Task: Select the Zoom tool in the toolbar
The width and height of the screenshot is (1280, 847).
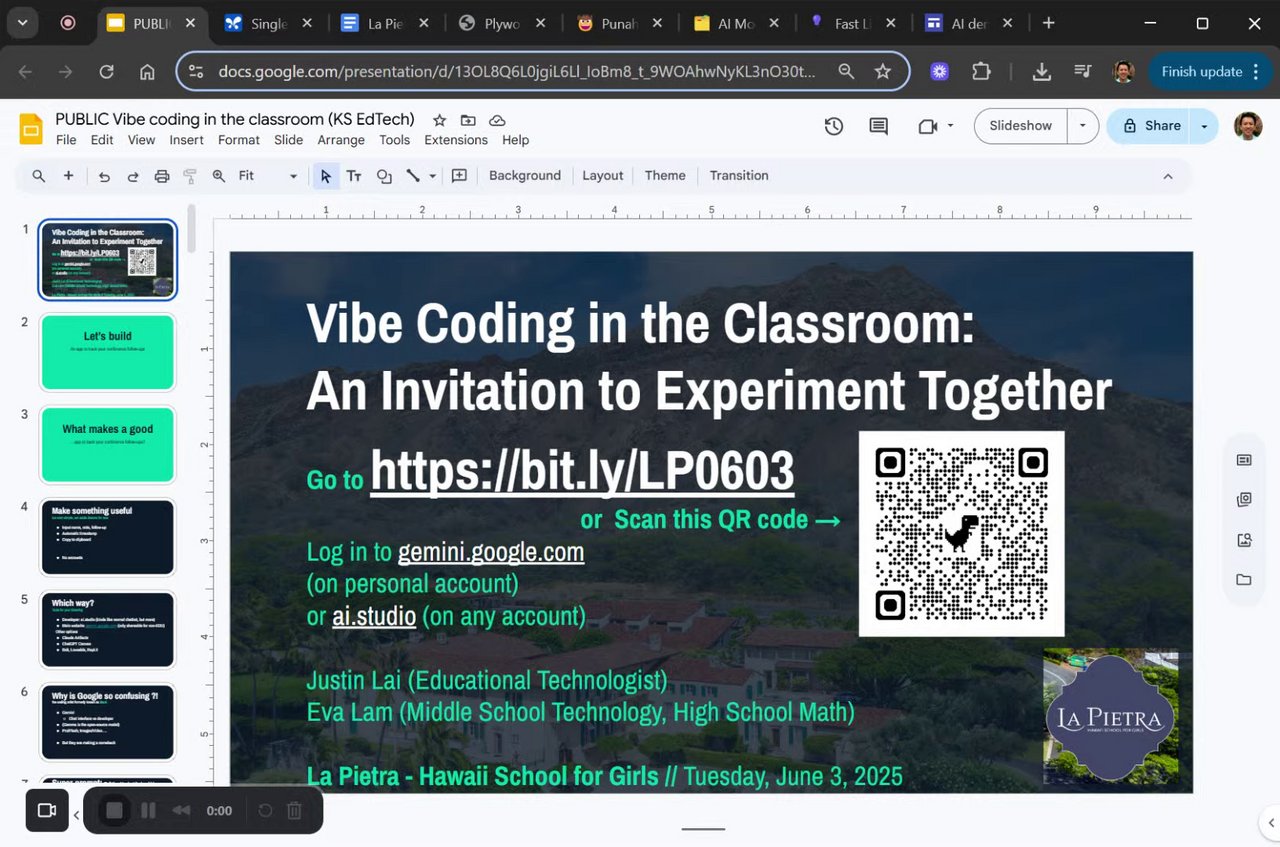Action: coord(219,176)
